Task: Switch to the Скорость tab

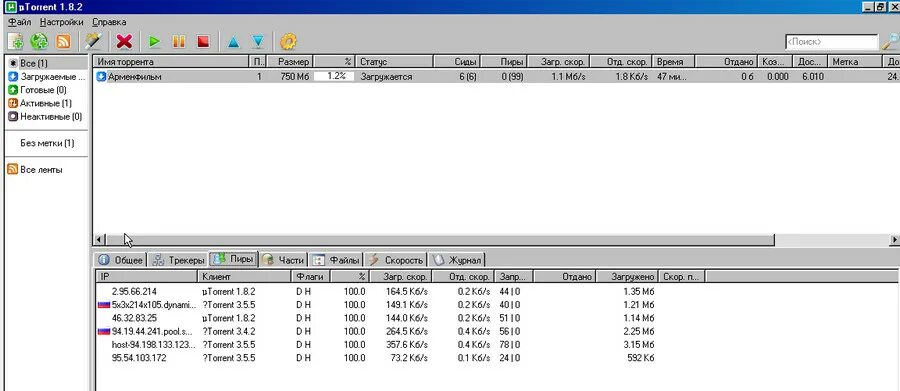Action: tap(397, 260)
